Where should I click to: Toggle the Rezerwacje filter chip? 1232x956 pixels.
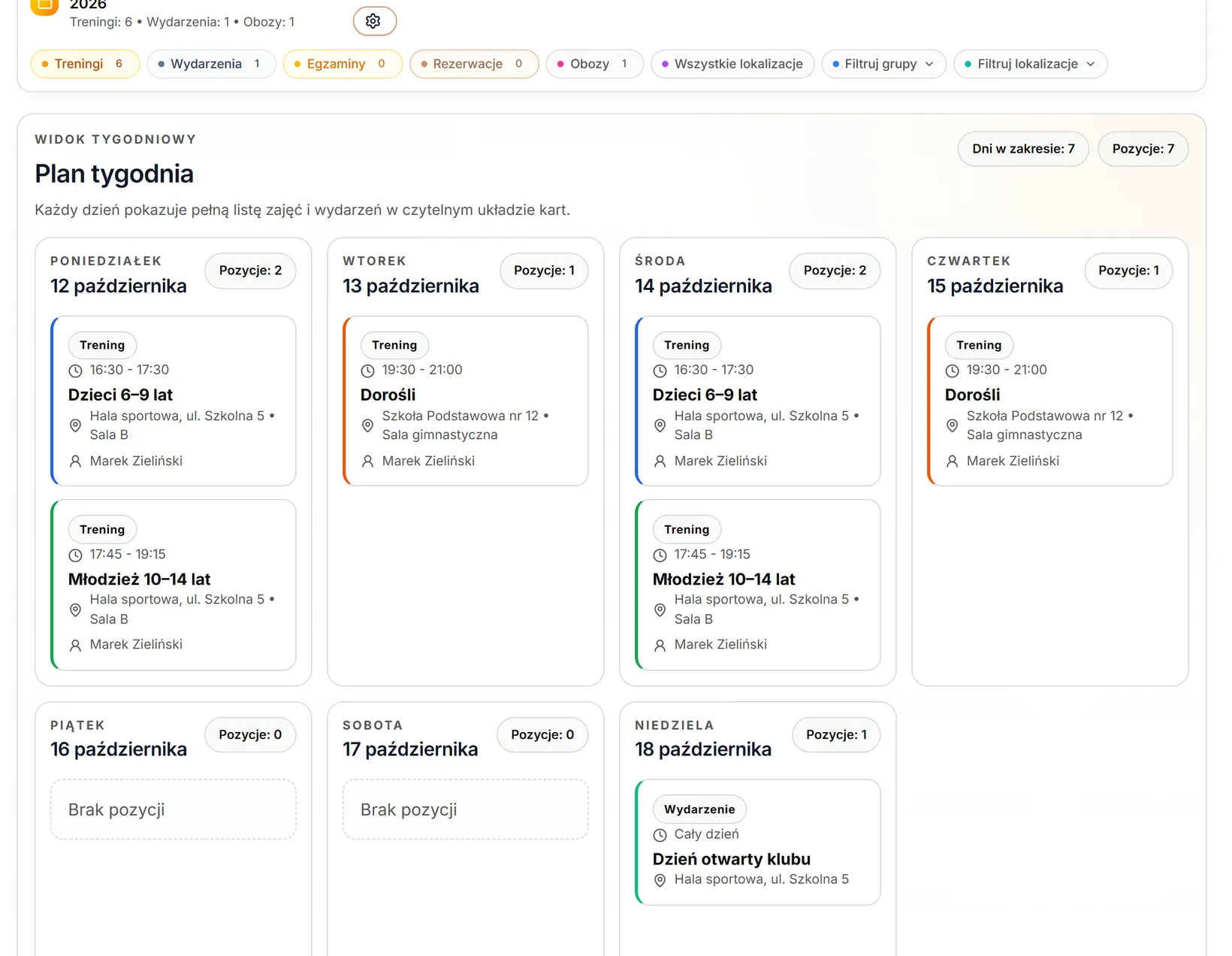[474, 64]
